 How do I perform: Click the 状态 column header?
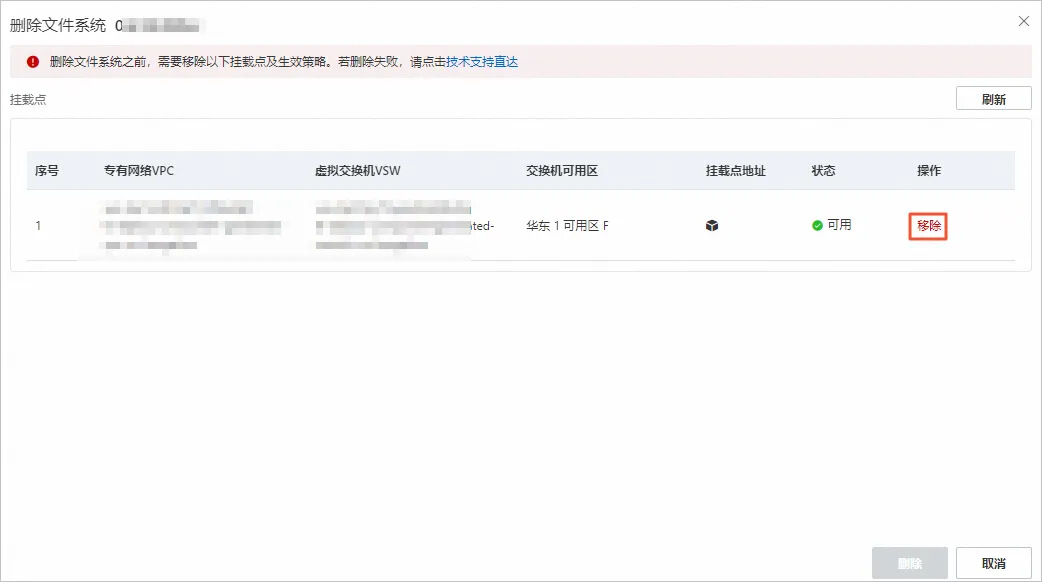click(x=823, y=171)
